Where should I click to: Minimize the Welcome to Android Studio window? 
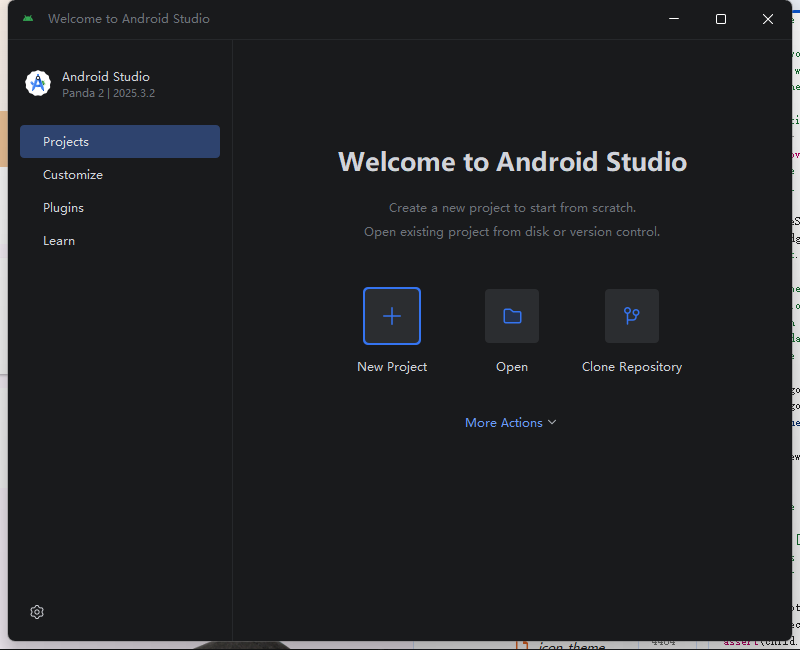click(x=674, y=19)
